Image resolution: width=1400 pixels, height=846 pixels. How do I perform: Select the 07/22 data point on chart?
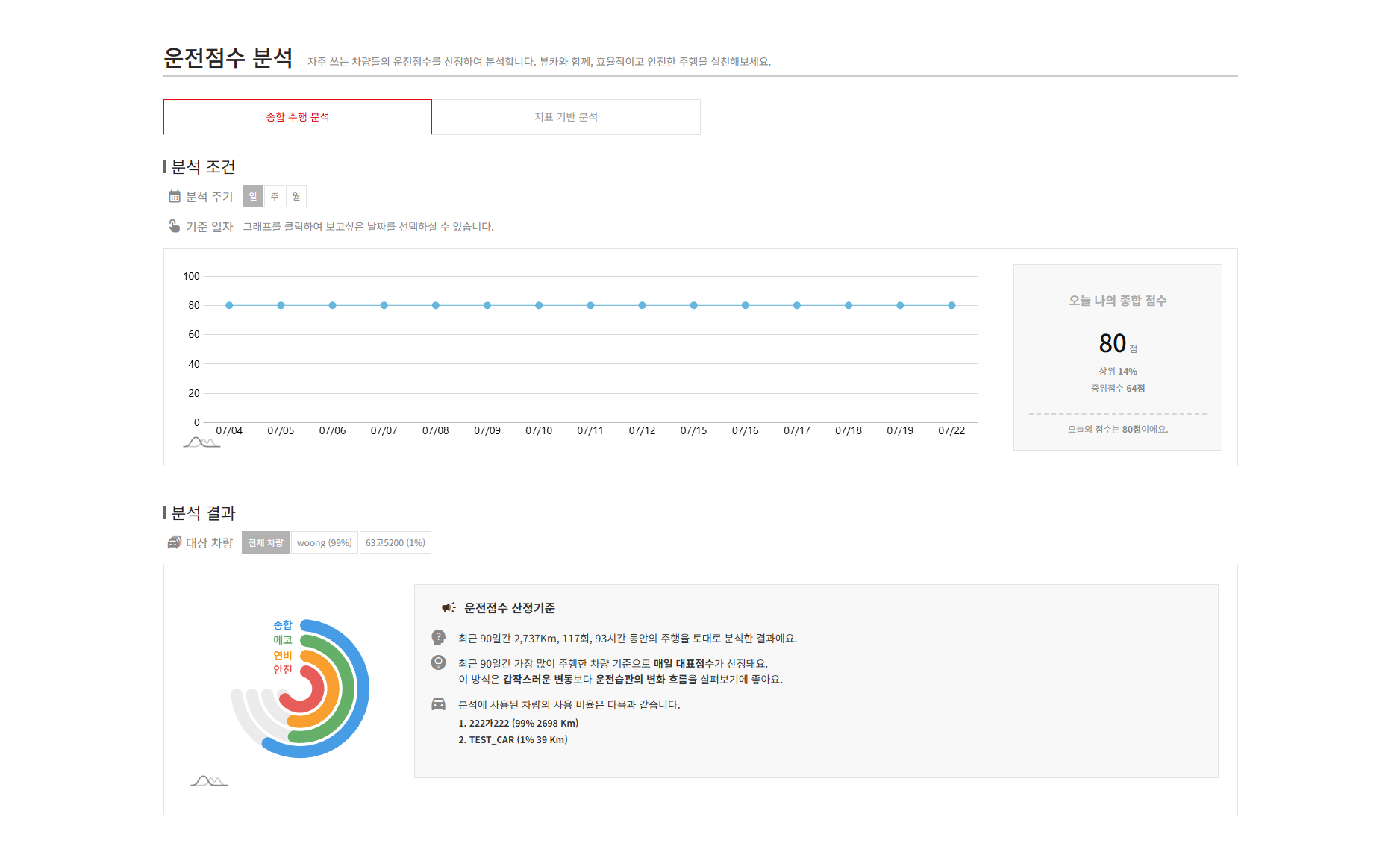tap(951, 305)
